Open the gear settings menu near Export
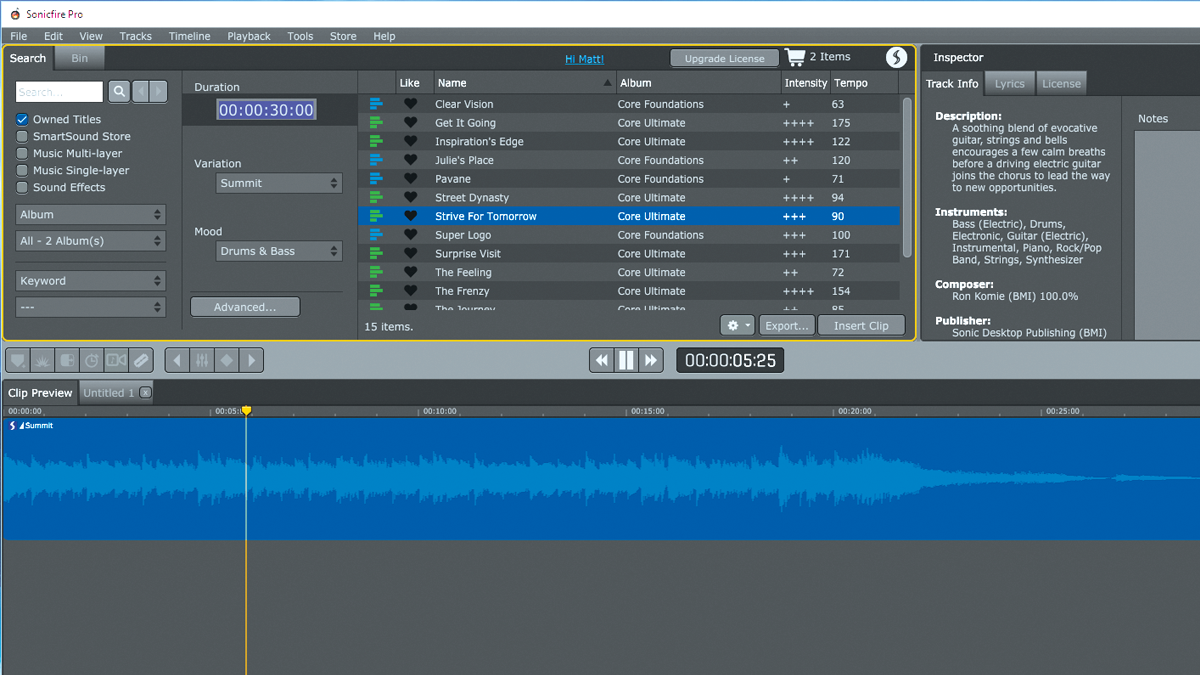Screen dimensions: 1200x675 click(738, 326)
